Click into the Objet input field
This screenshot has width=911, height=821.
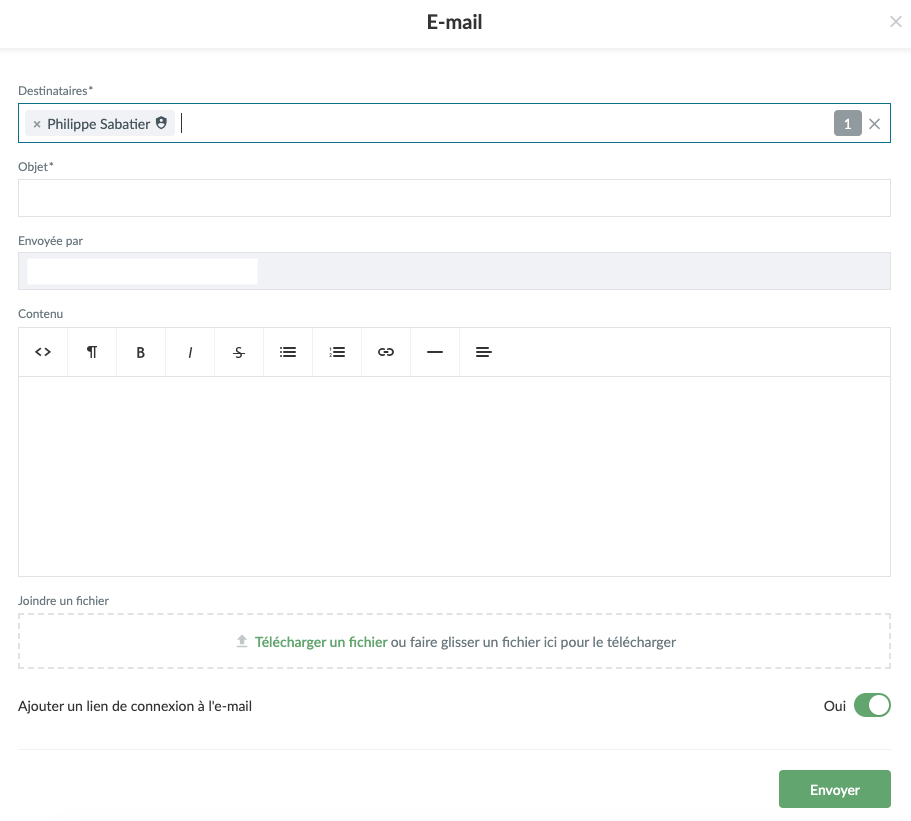click(x=454, y=198)
